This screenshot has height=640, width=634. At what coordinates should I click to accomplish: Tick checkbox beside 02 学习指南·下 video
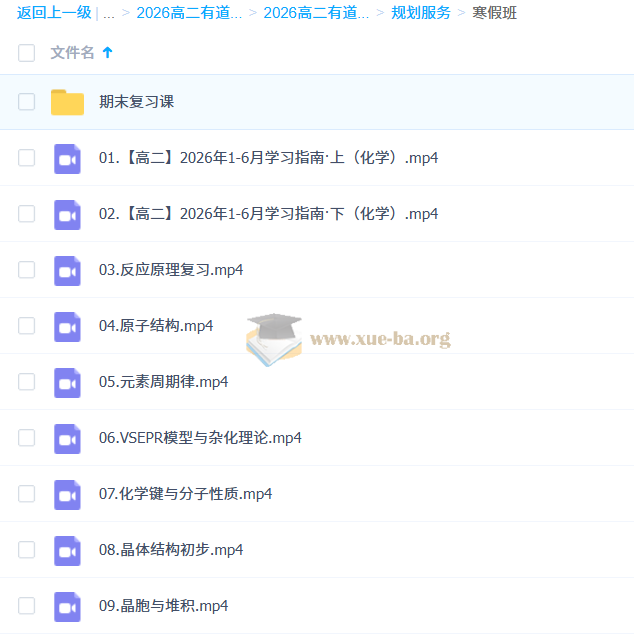(27, 214)
